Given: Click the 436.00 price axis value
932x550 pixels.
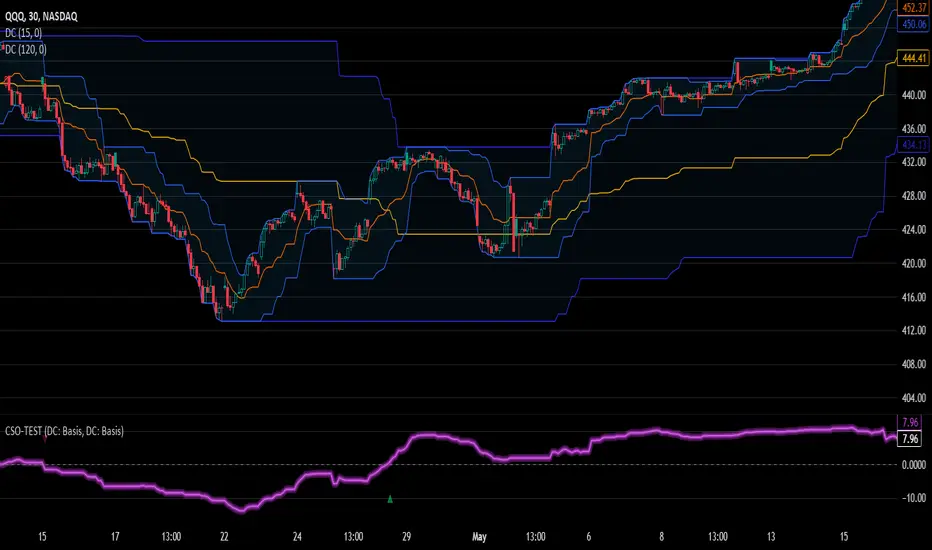Looking at the screenshot, I should point(914,128).
